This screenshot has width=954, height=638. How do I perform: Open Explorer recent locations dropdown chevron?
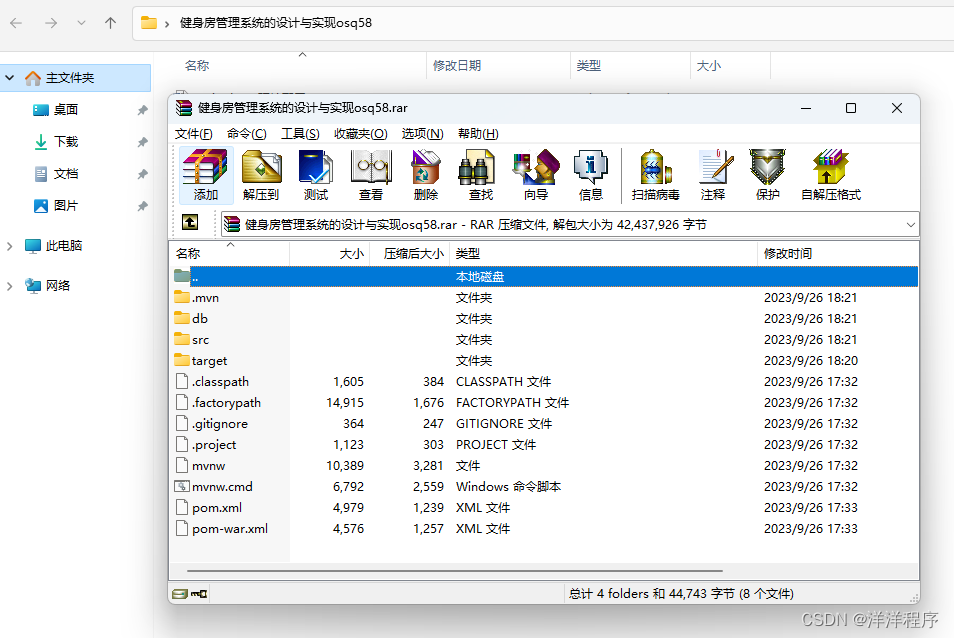(82, 23)
